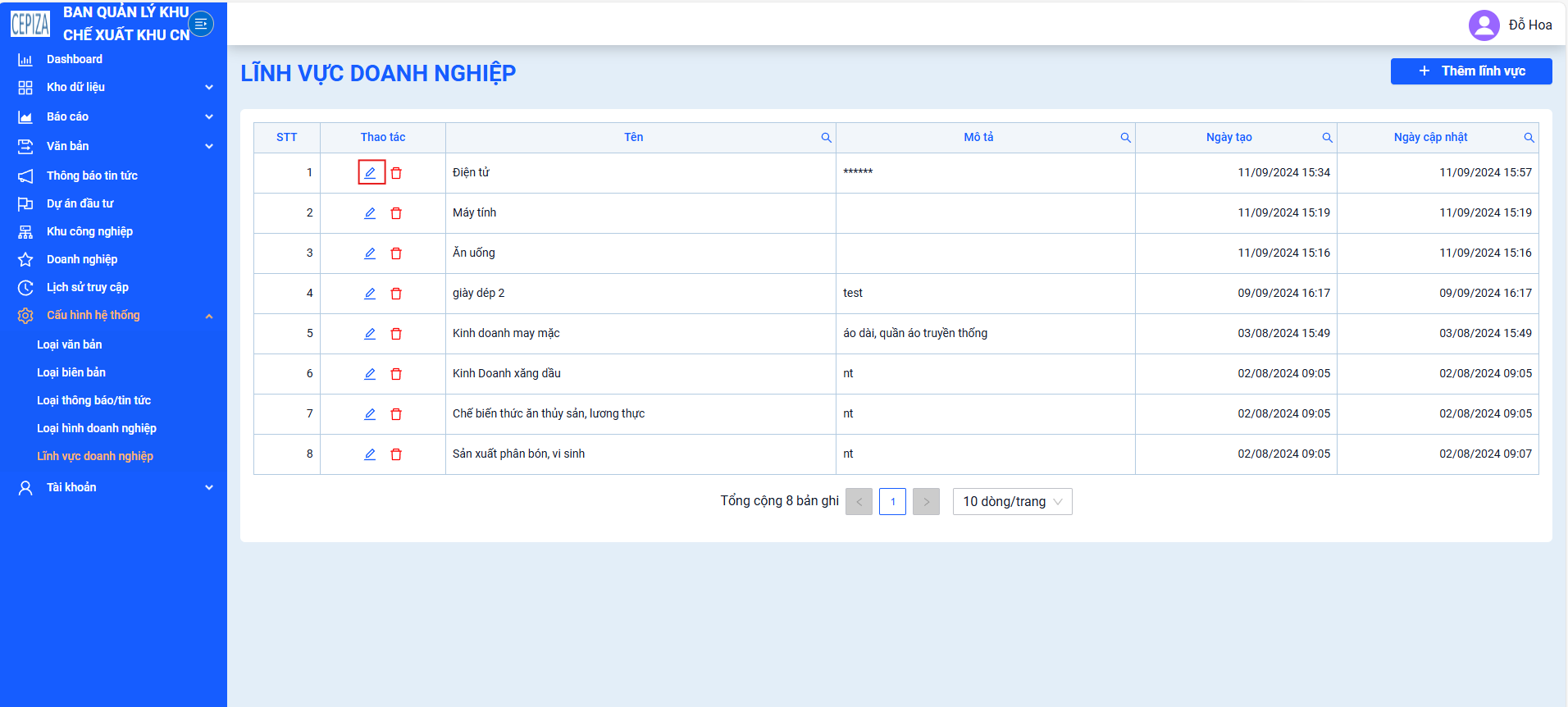Delete the Ăn uống row

point(396,253)
